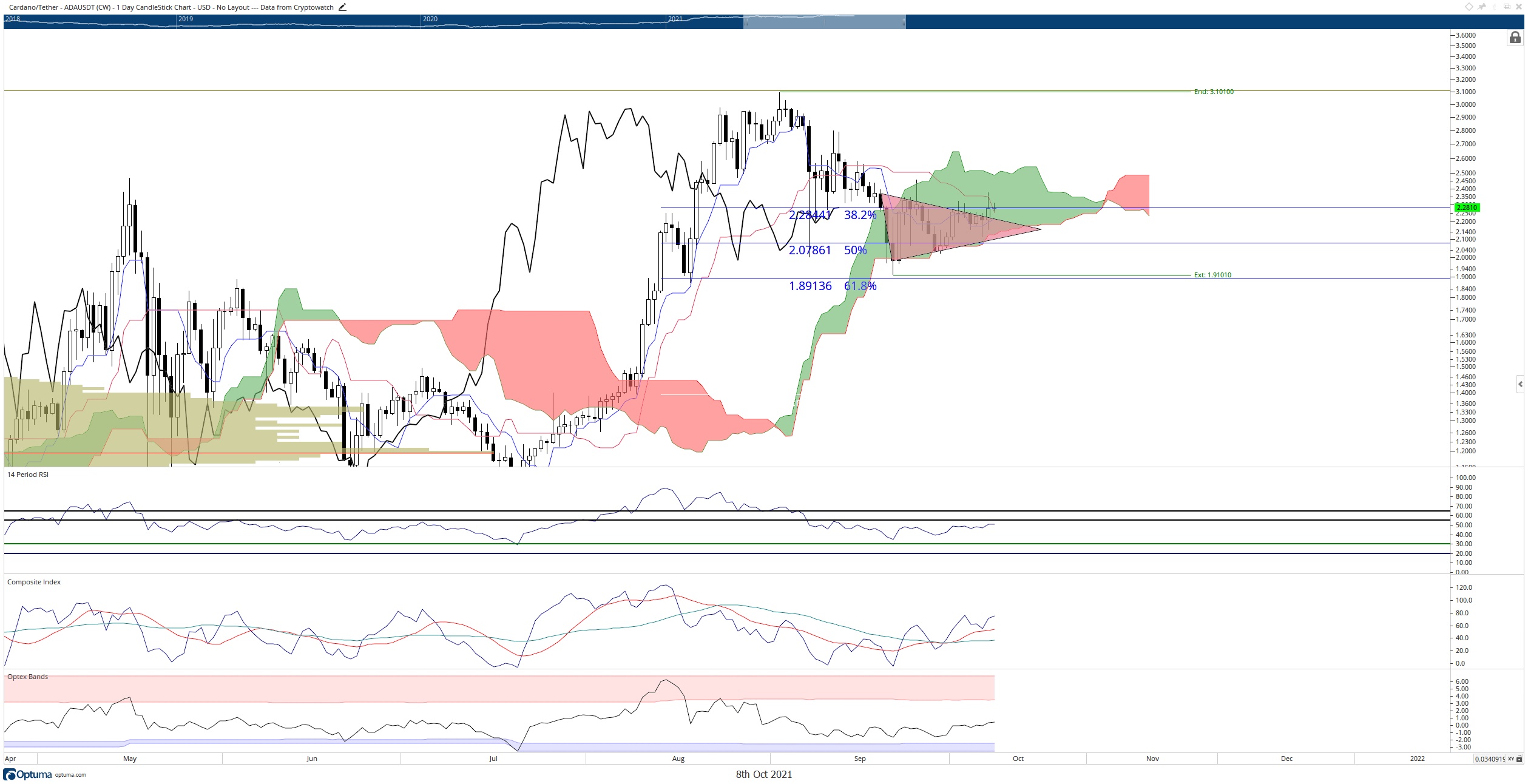Toggle the price scale padlock icon
This screenshot has height=784, width=1528.
click(x=1515, y=38)
